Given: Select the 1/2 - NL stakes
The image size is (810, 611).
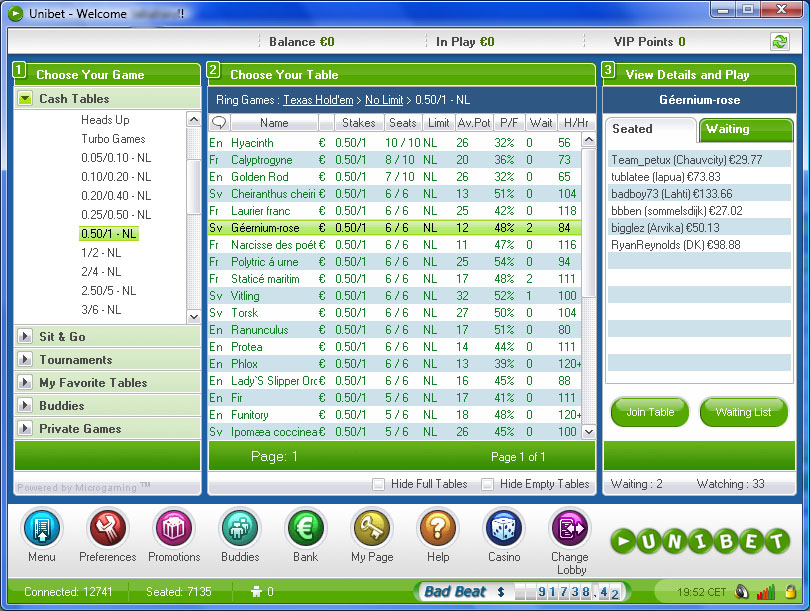Looking at the screenshot, I should (101, 253).
